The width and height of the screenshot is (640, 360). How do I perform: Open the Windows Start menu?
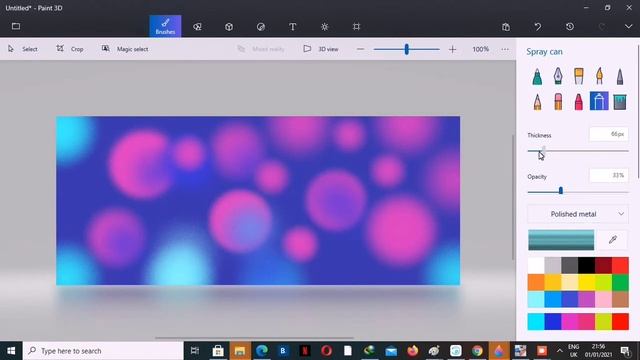click(x=11, y=351)
